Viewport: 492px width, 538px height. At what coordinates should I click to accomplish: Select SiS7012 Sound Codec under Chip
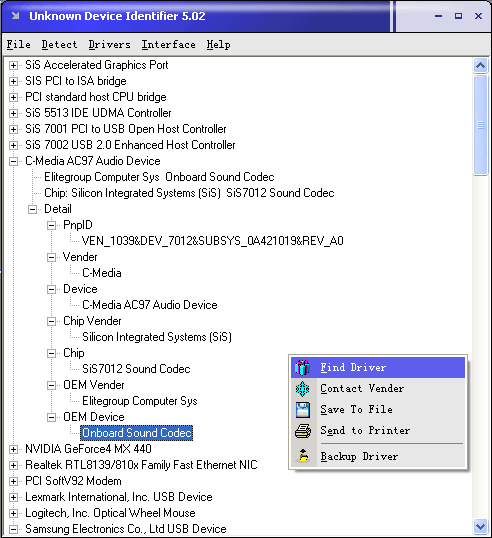(x=136, y=369)
